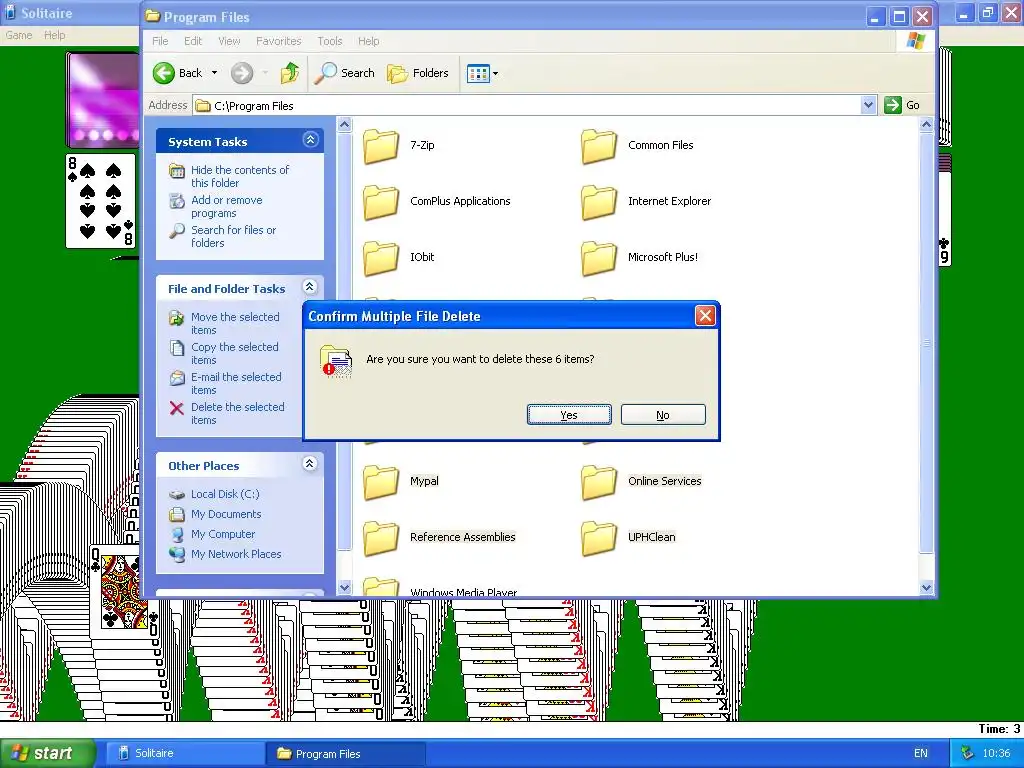The width and height of the screenshot is (1024, 768).
Task: Click file list scrollbar up arrow
Action: [926, 124]
